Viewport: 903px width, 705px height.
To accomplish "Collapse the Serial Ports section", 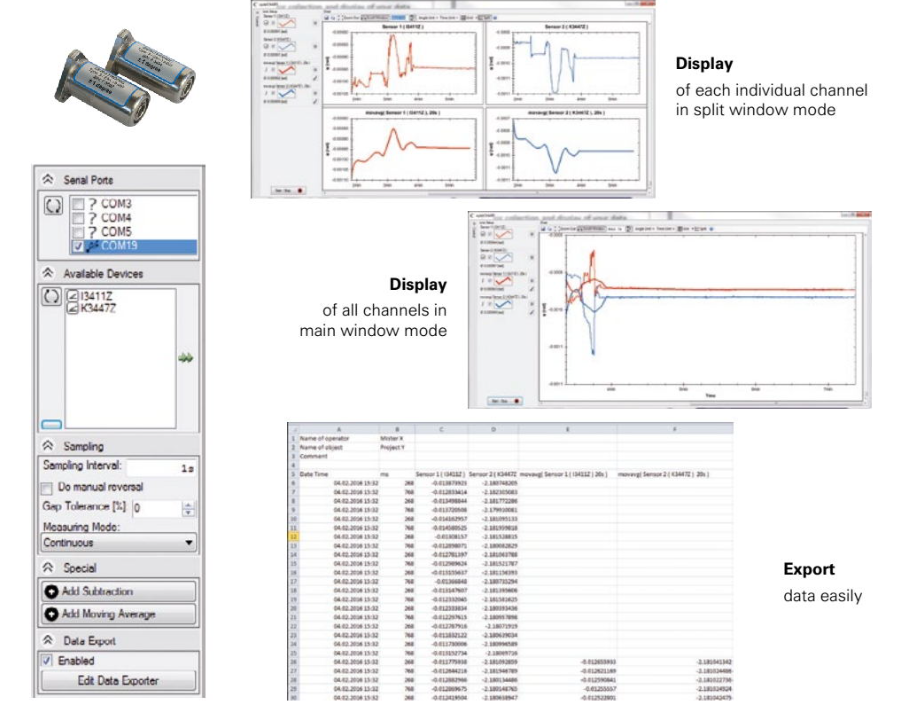I will click(48, 181).
